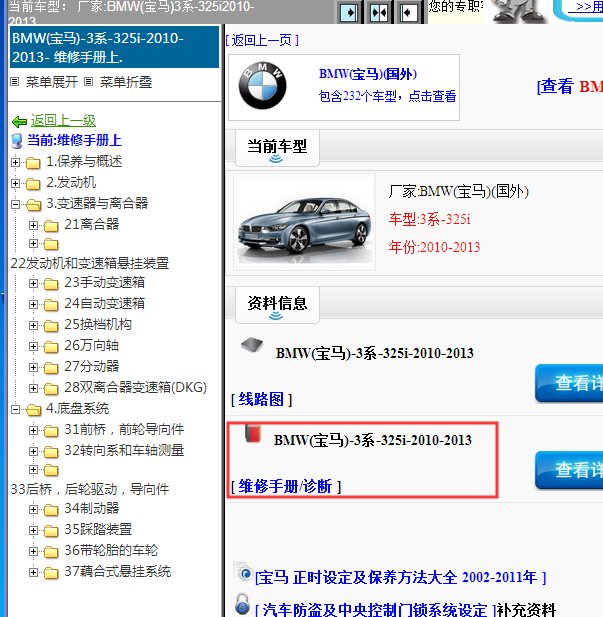
Task: Click the folder icon of 21离合器
Action: 51,225
